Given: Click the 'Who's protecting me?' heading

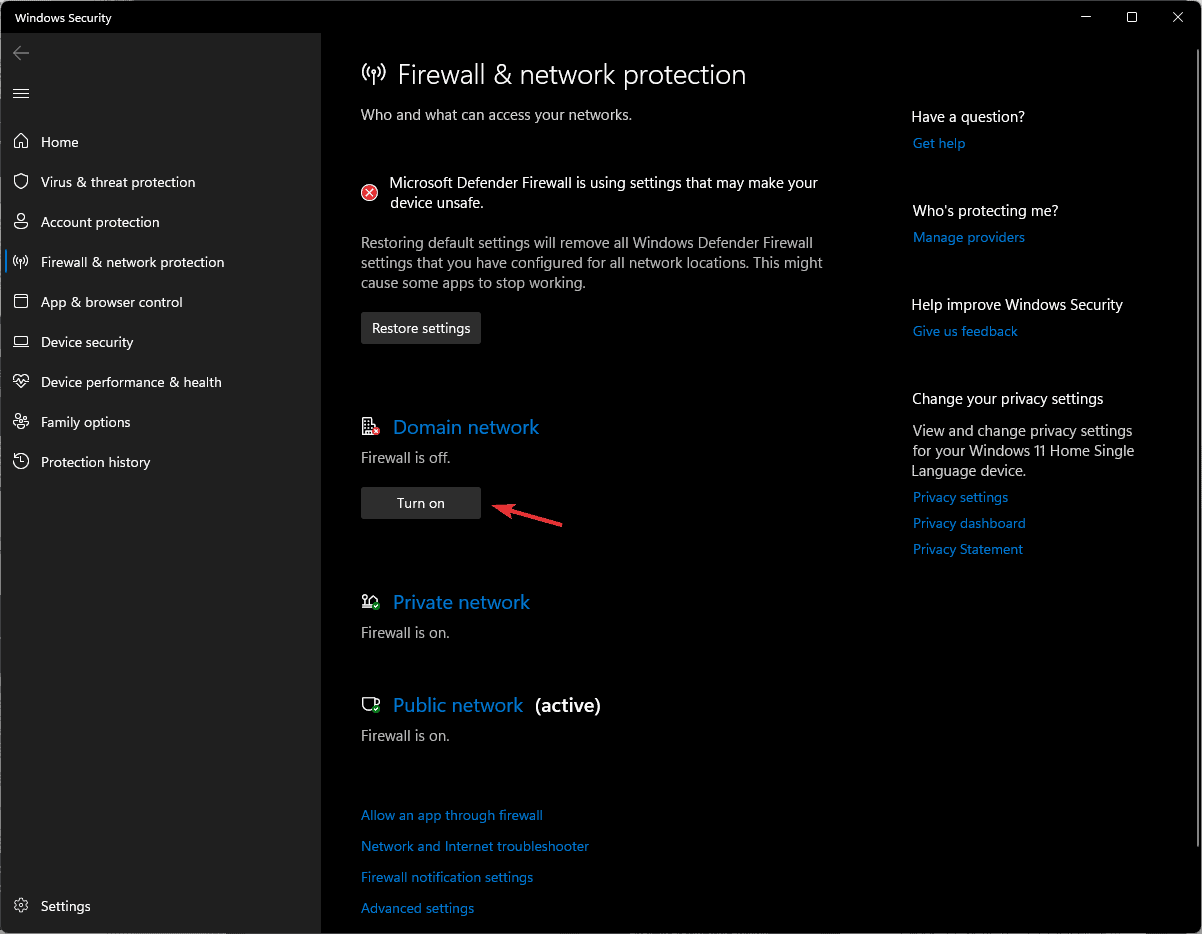Looking at the screenshot, I should (985, 211).
